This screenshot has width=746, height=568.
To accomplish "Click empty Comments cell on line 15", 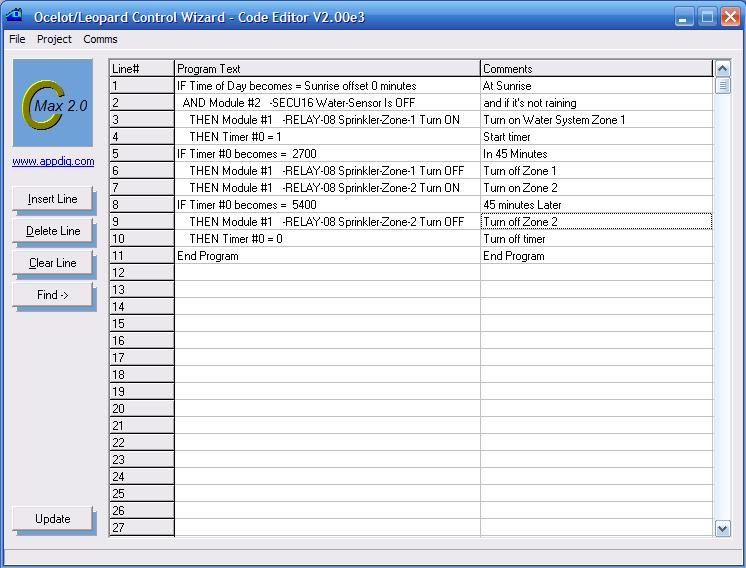I will [597, 323].
